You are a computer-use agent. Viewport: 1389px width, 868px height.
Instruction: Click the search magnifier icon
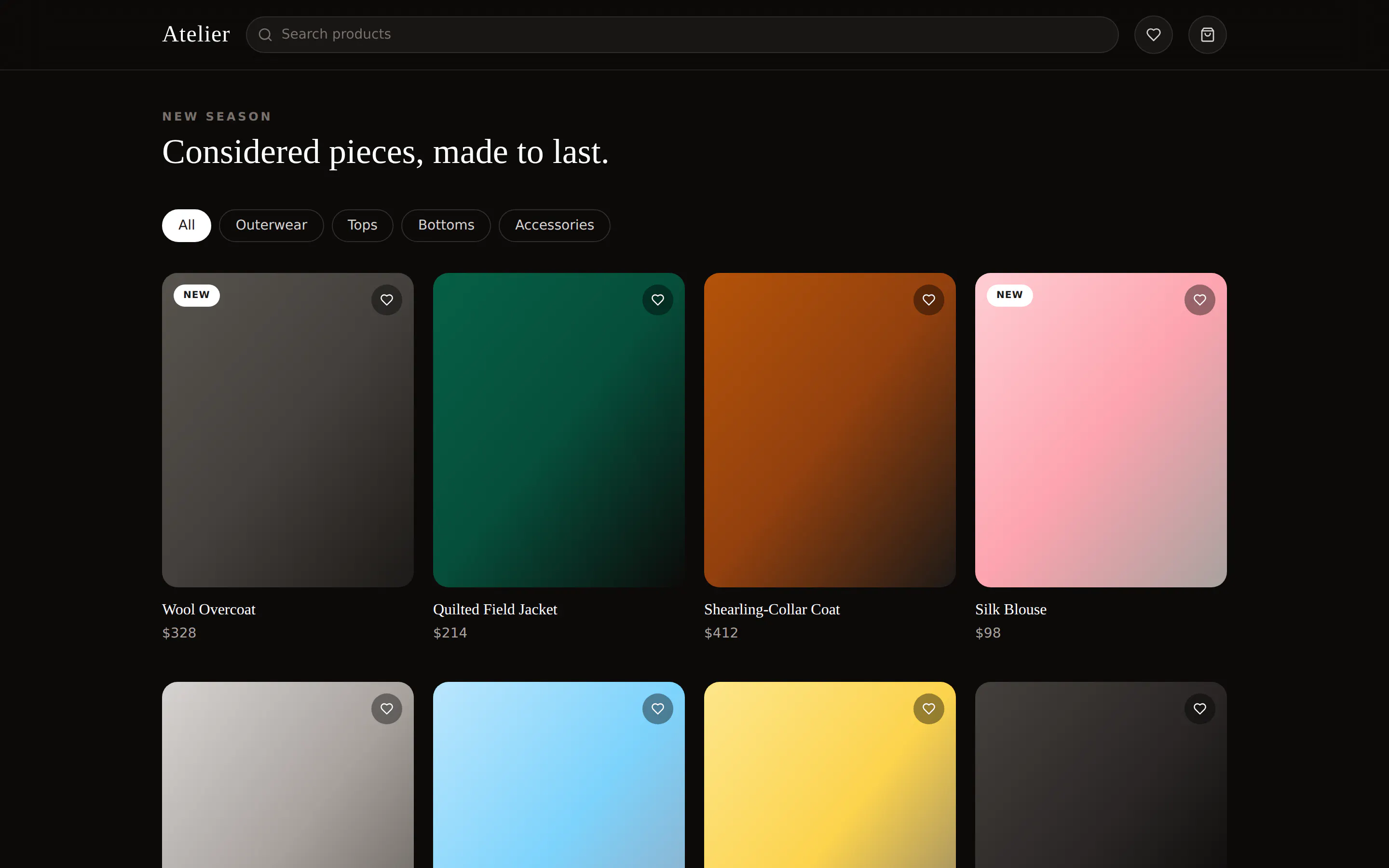click(x=265, y=35)
